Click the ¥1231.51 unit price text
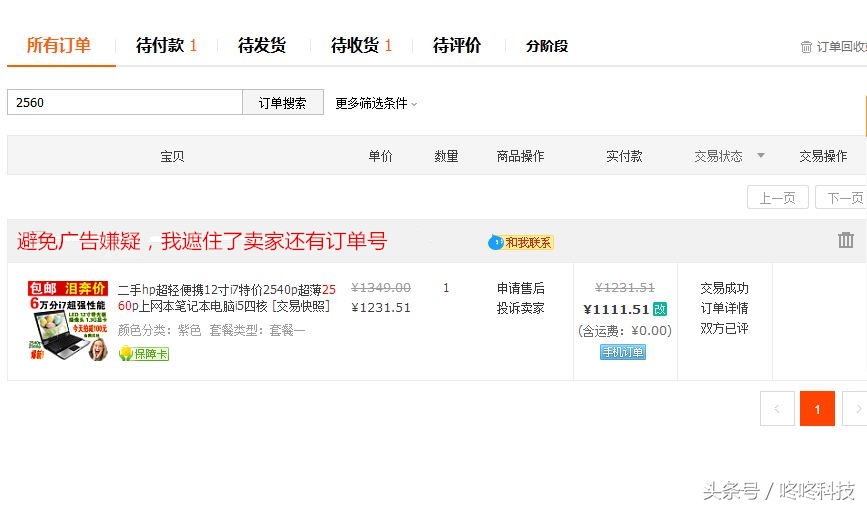867x508 pixels. [x=381, y=307]
